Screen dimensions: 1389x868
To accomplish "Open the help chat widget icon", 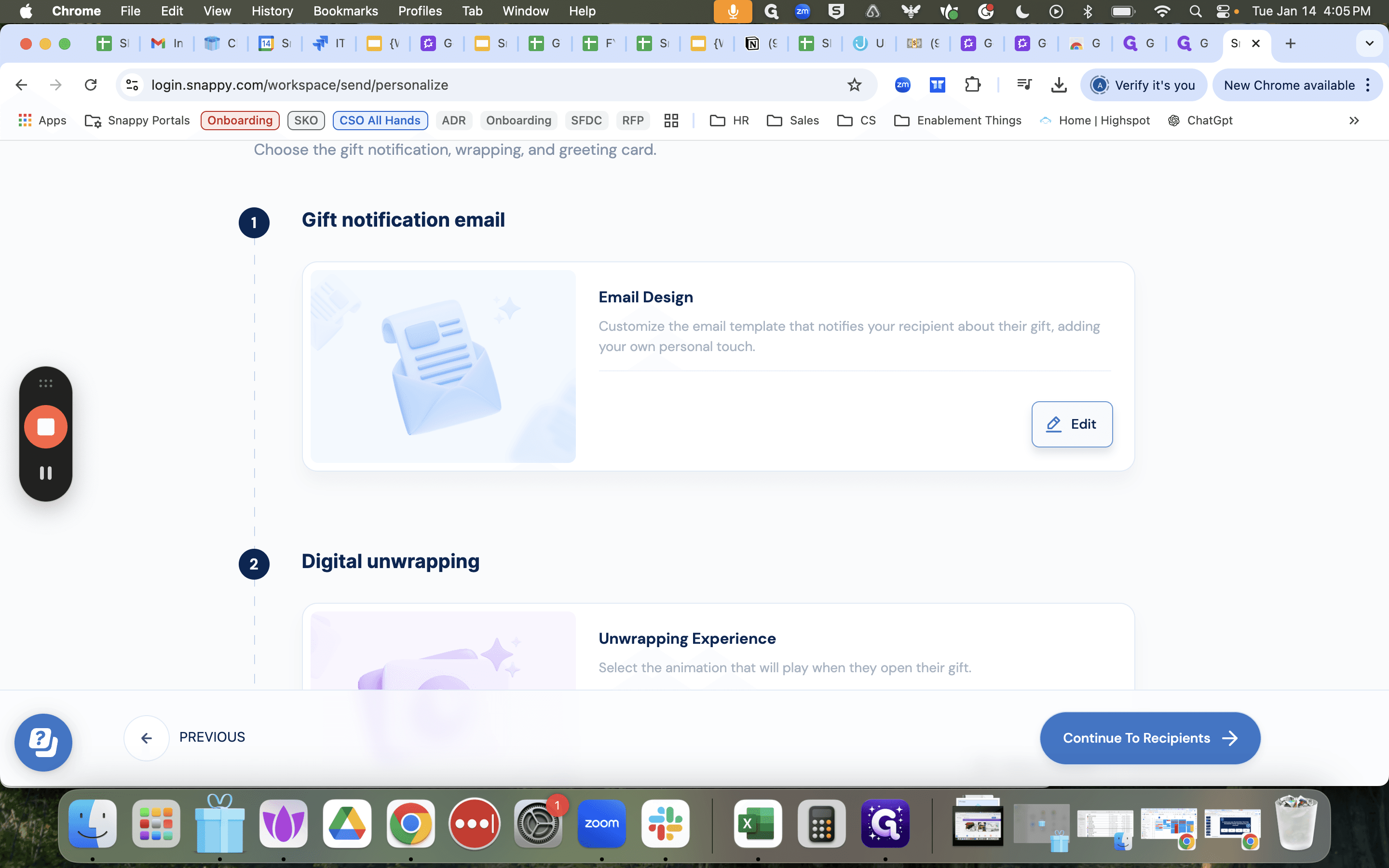I will (x=43, y=742).
